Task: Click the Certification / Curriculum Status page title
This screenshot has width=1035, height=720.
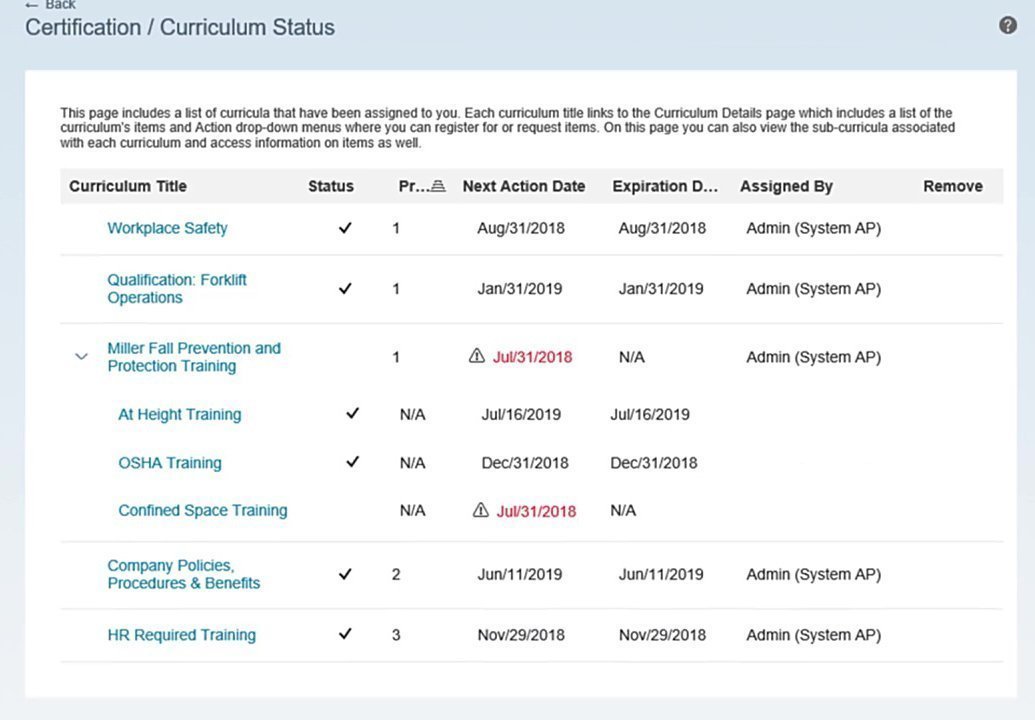Action: point(180,27)
